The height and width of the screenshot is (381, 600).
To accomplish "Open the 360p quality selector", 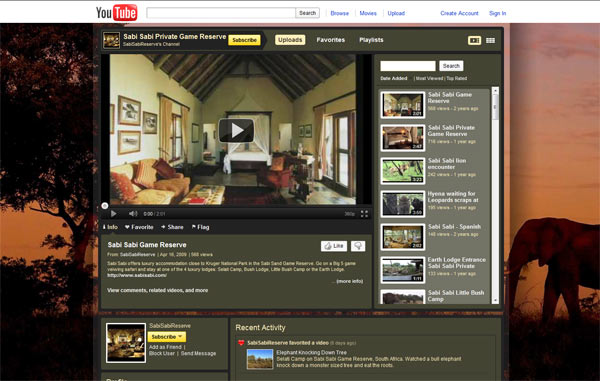I will pos(349,214).
